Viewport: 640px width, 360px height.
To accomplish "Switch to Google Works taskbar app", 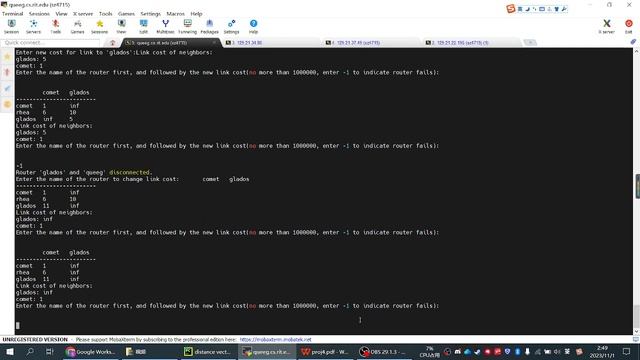I will [x=91, y=351].
